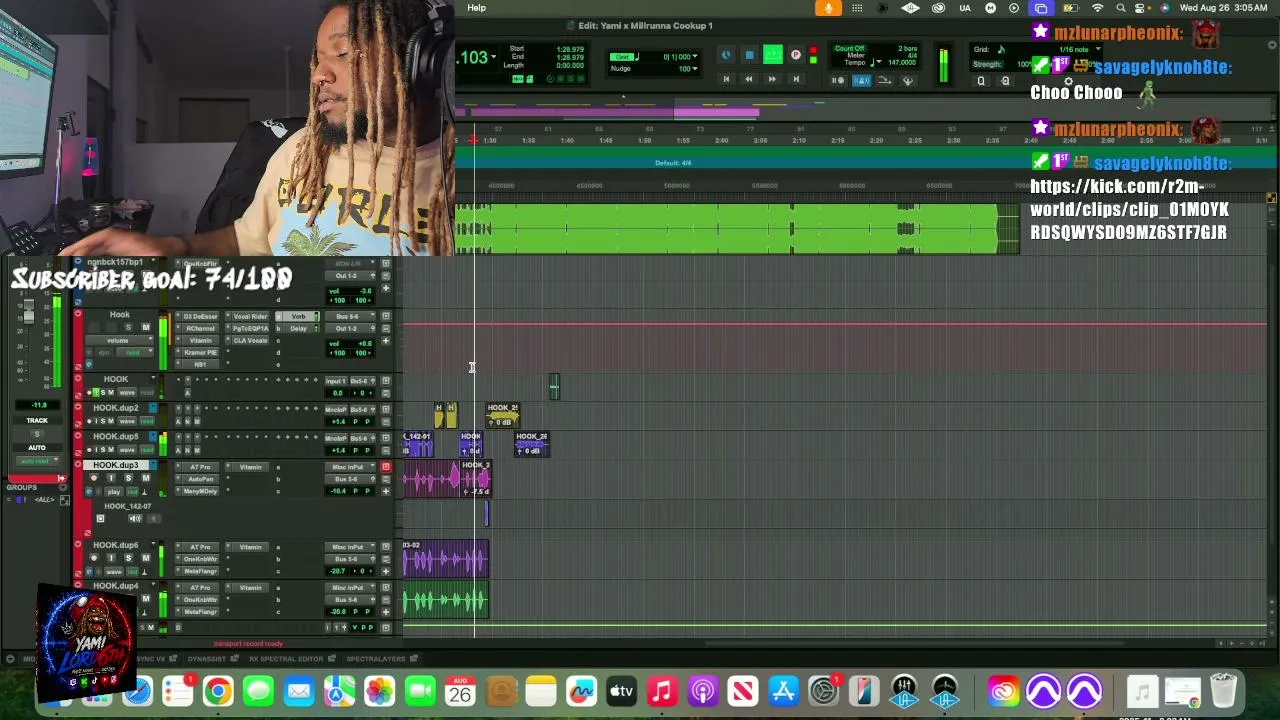This screenshot has width=1280, height=720.
Task: Mute the HOOK.dup3 track
Action: (146, 479)
